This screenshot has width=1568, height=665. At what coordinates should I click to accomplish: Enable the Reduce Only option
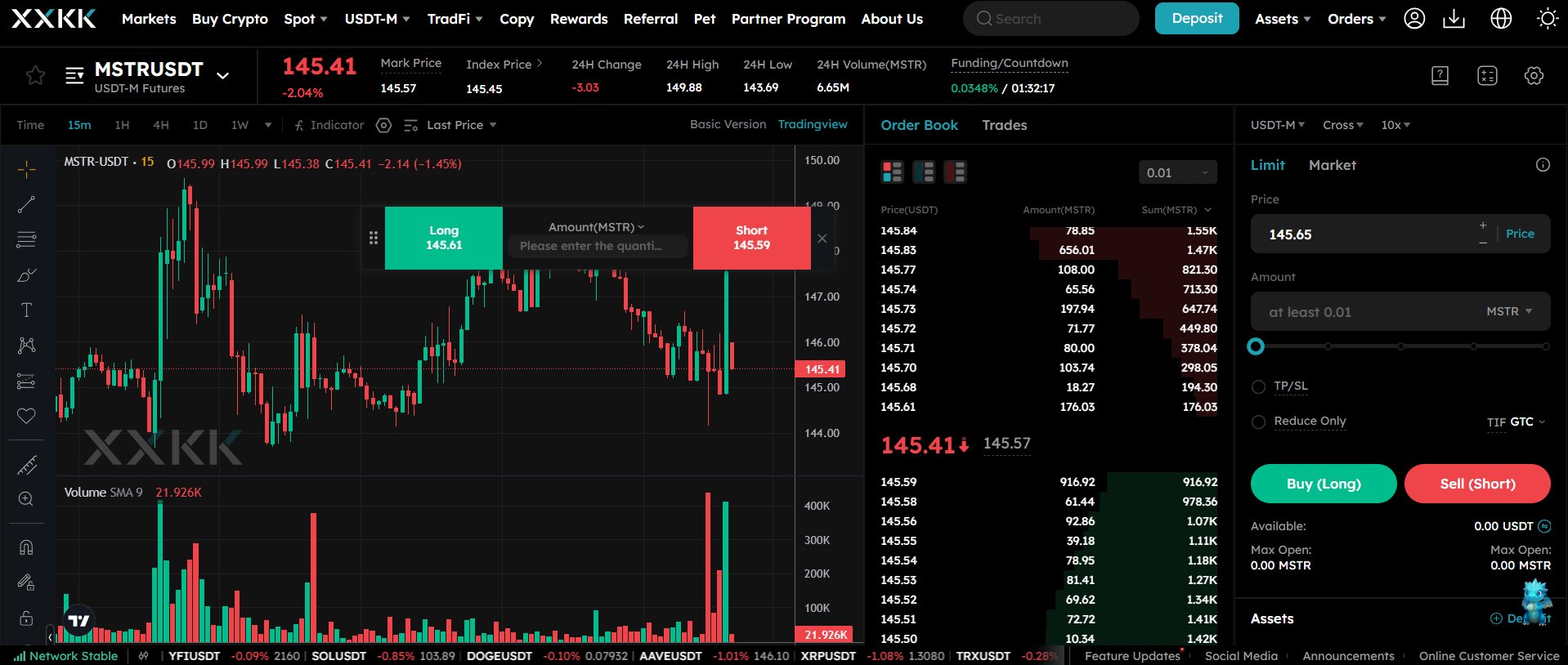[x=1258, y=422]
